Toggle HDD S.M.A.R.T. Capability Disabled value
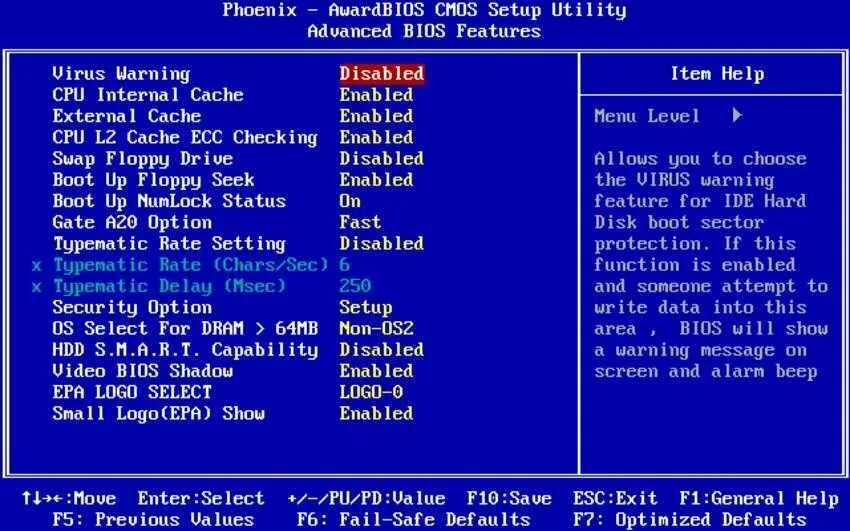Image resolution: width=850 pixels, height=531 pixels. point(382,350)
